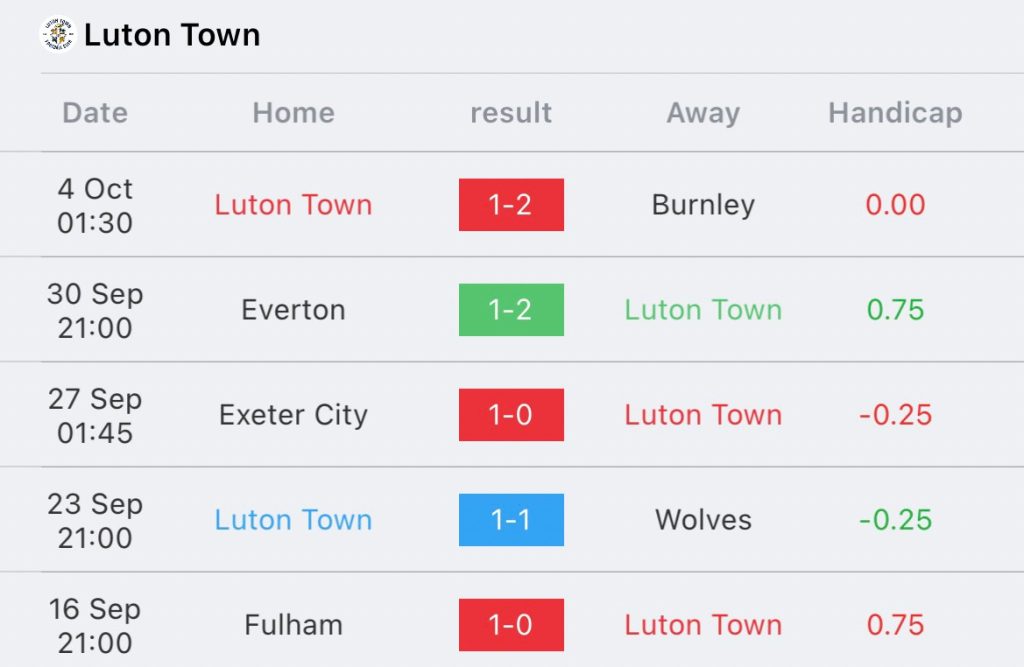Open the blue 1-1 result badge against Wolves
The image size is (1024, 667).
tap(511, 520)
